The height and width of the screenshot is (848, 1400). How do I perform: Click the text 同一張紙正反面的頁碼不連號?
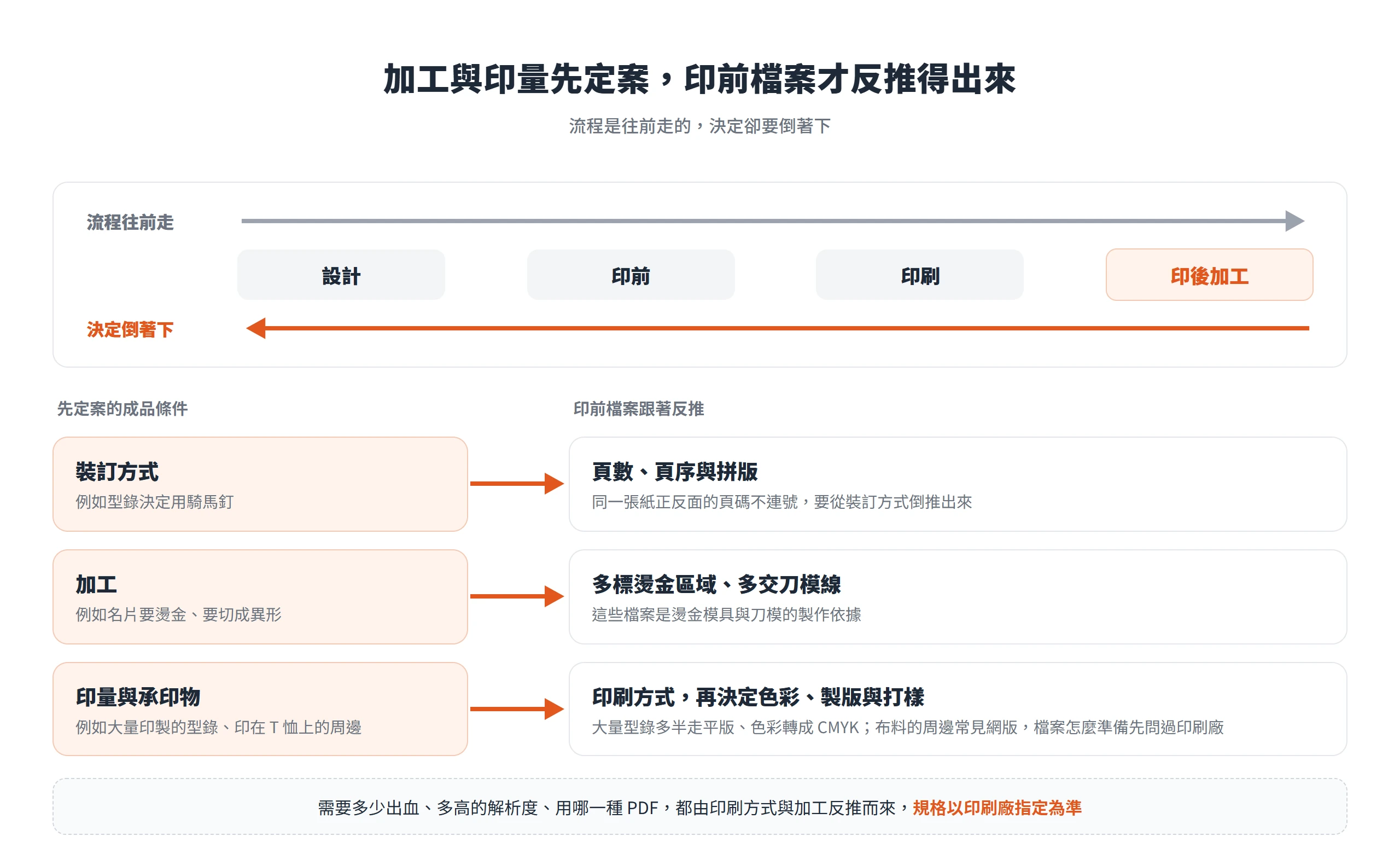(695, 502)
